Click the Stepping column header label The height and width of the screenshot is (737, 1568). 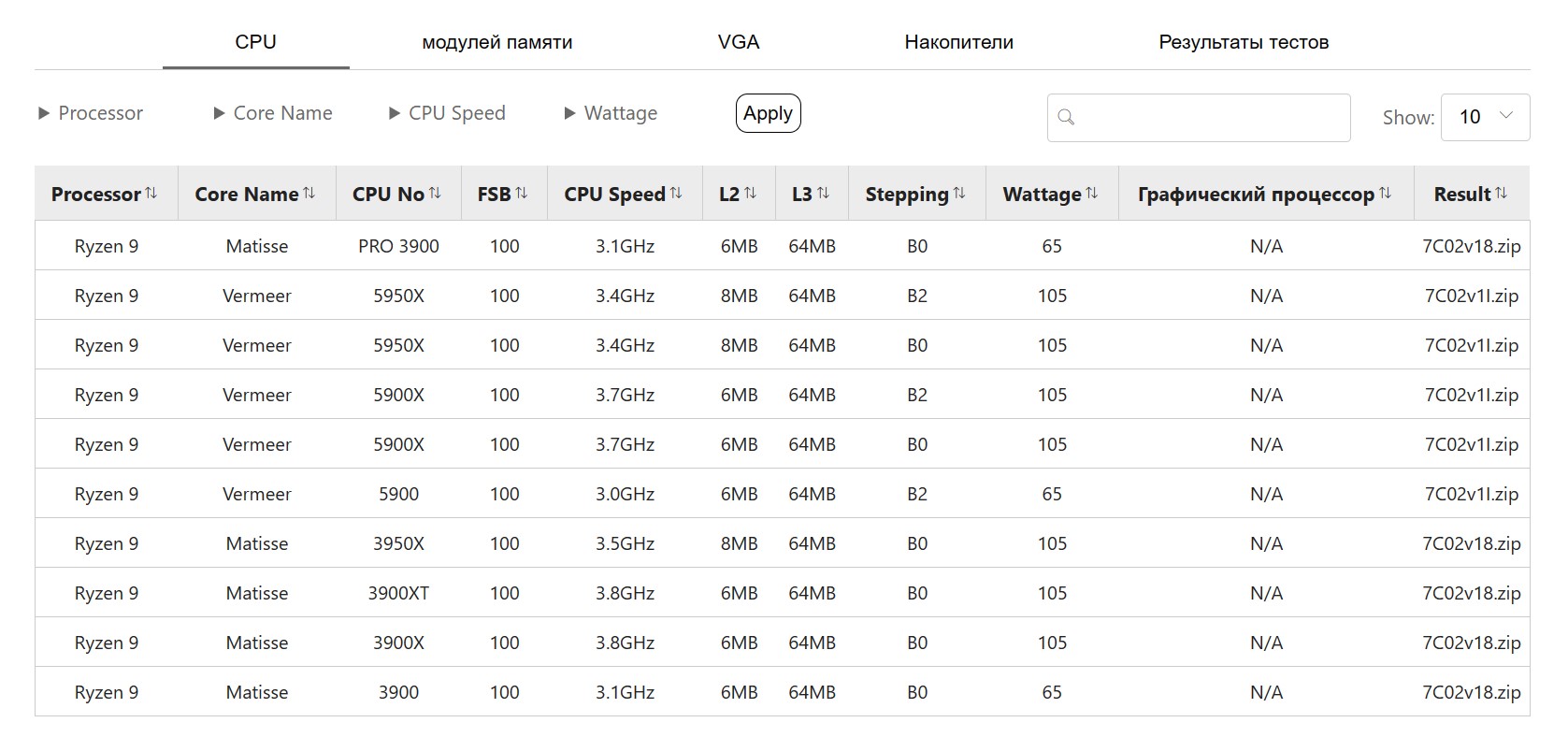(907, 194)
